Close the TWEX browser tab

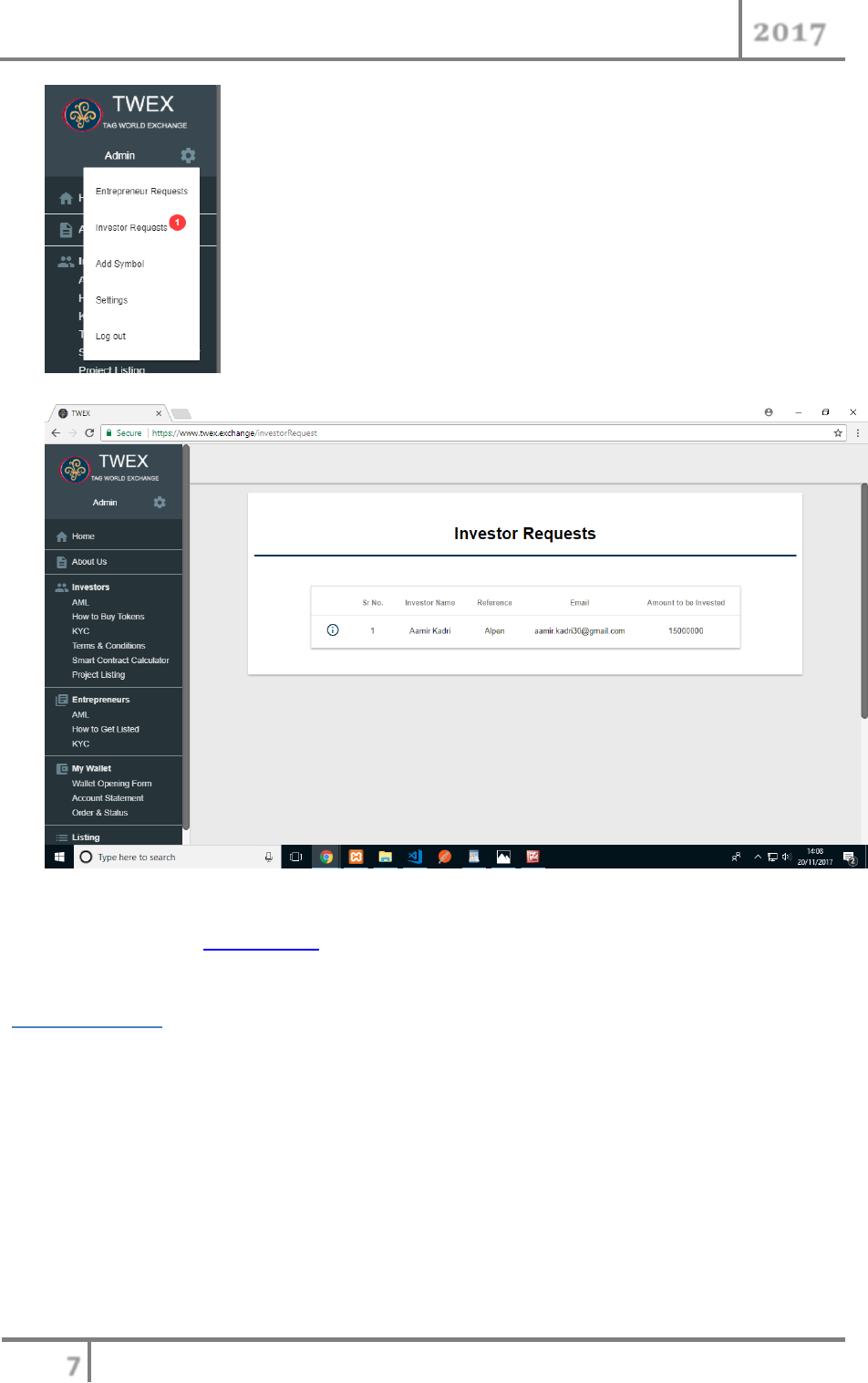159,413
